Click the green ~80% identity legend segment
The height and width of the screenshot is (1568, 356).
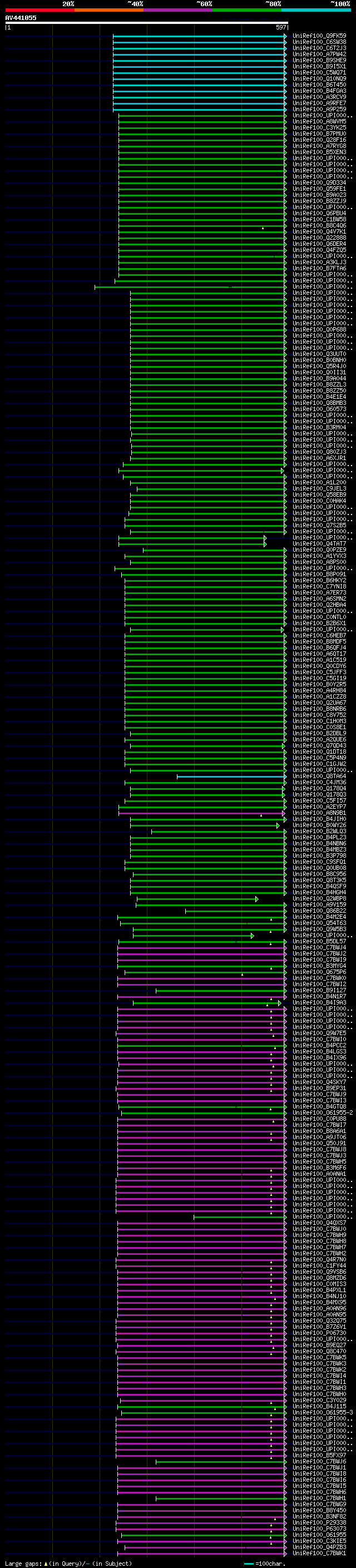247,10
